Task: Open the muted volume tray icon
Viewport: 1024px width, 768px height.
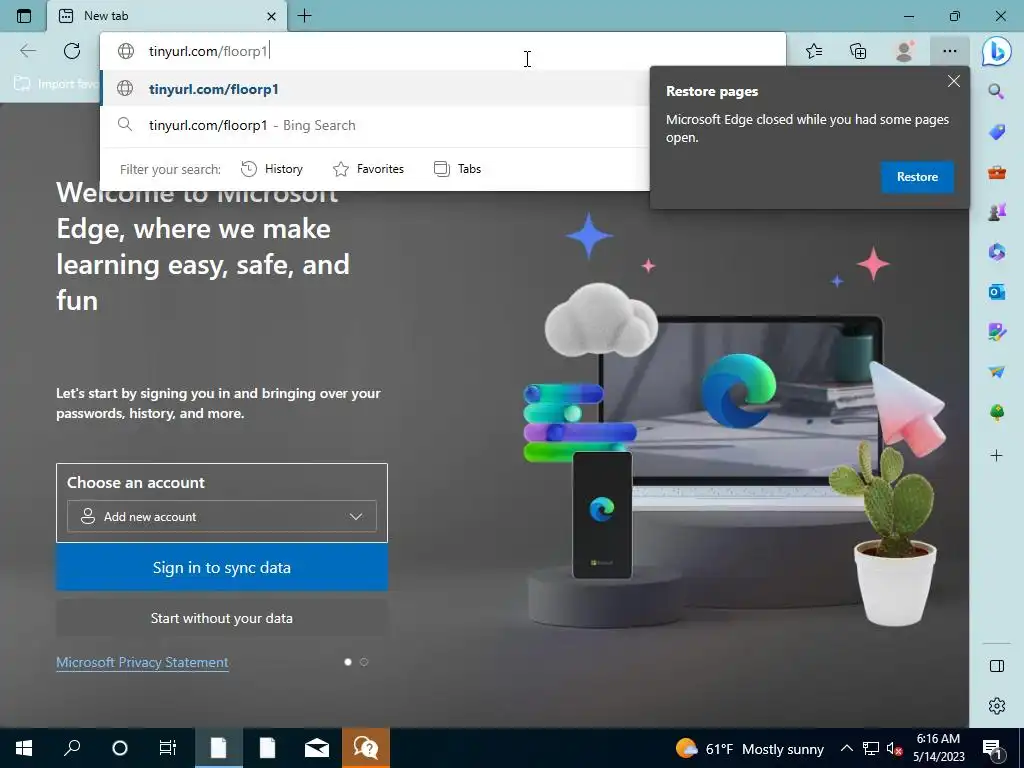Action: (x=894, y=748)
